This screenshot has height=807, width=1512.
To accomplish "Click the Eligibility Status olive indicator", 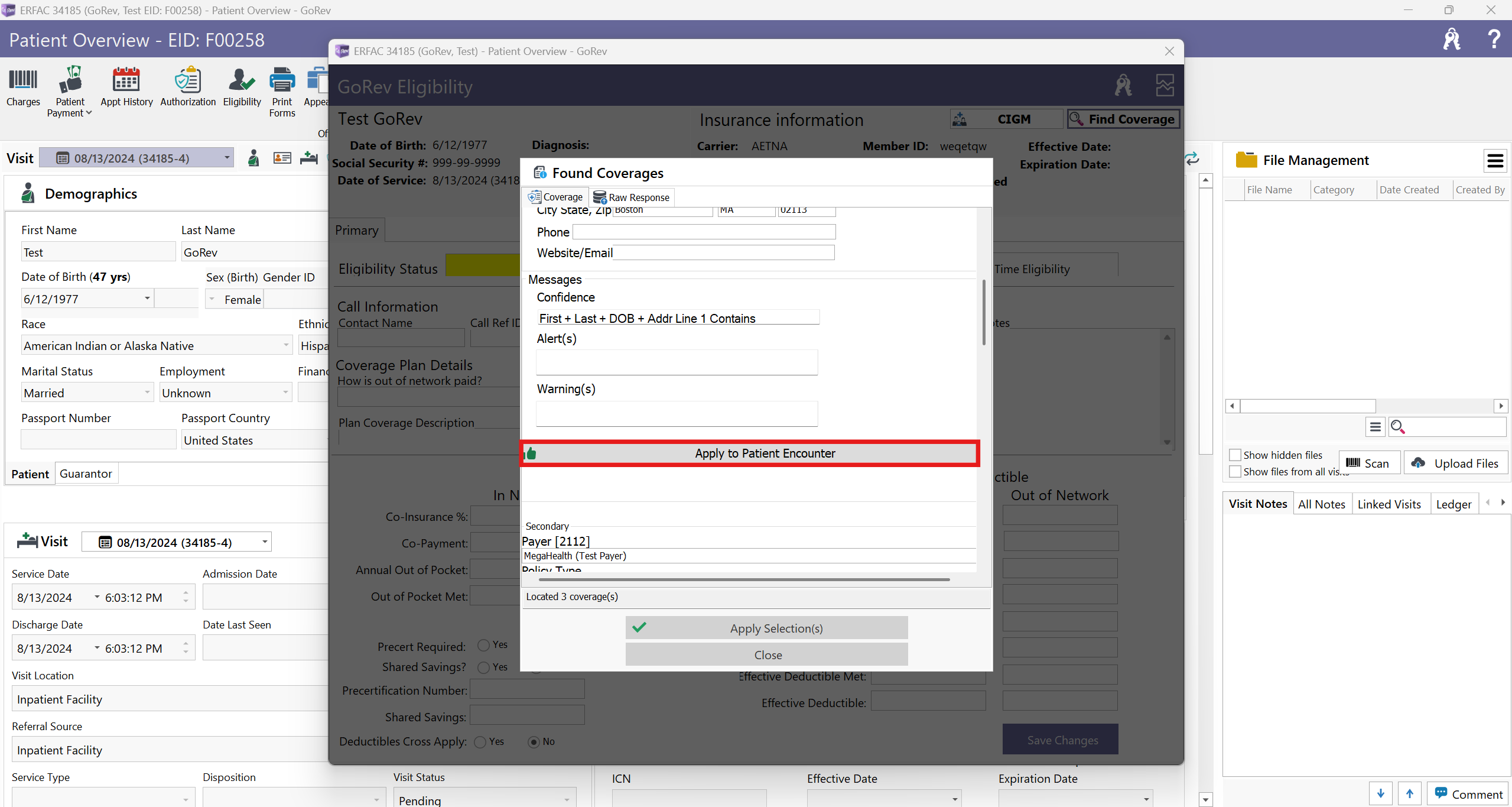I will (483, 265).
